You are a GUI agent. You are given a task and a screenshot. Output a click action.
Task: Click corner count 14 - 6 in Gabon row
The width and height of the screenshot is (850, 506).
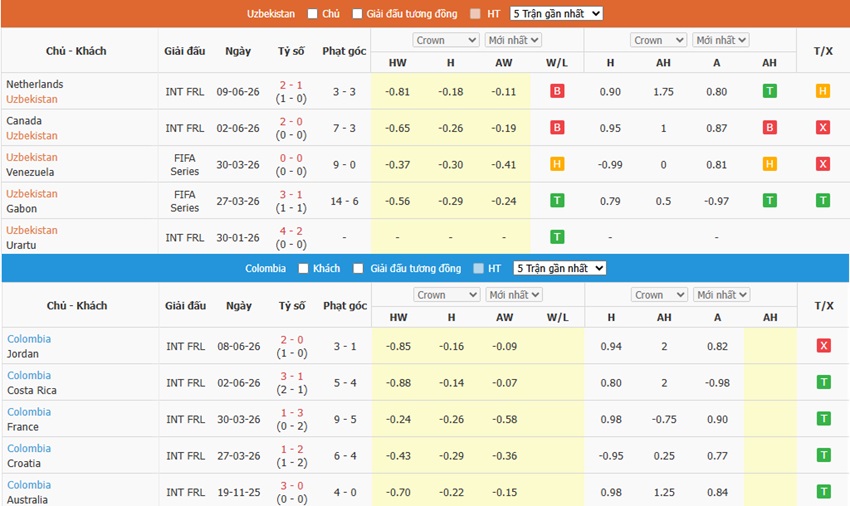point(344,201)
